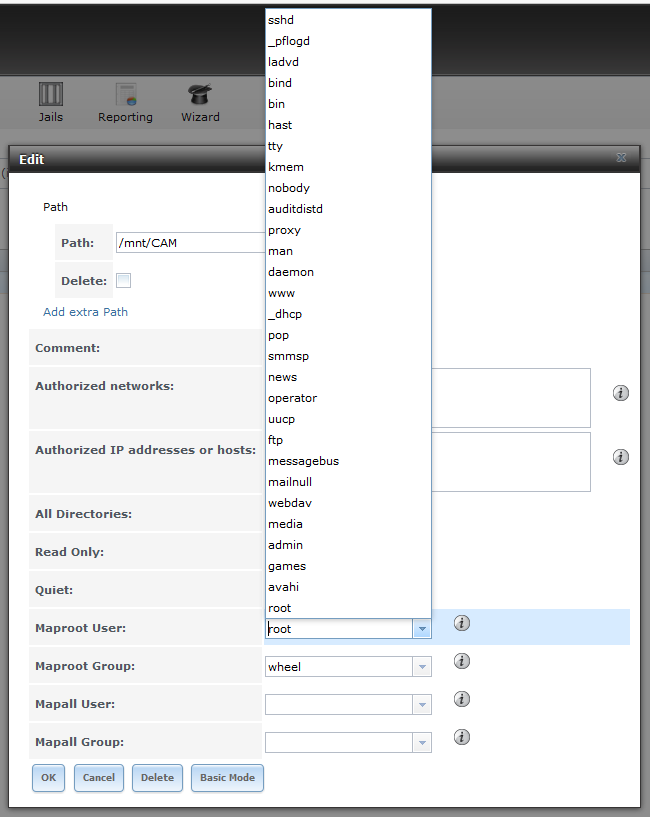The image size is (650, 817).
Task: Choose hast from the user list
Action: click(348, 125)
